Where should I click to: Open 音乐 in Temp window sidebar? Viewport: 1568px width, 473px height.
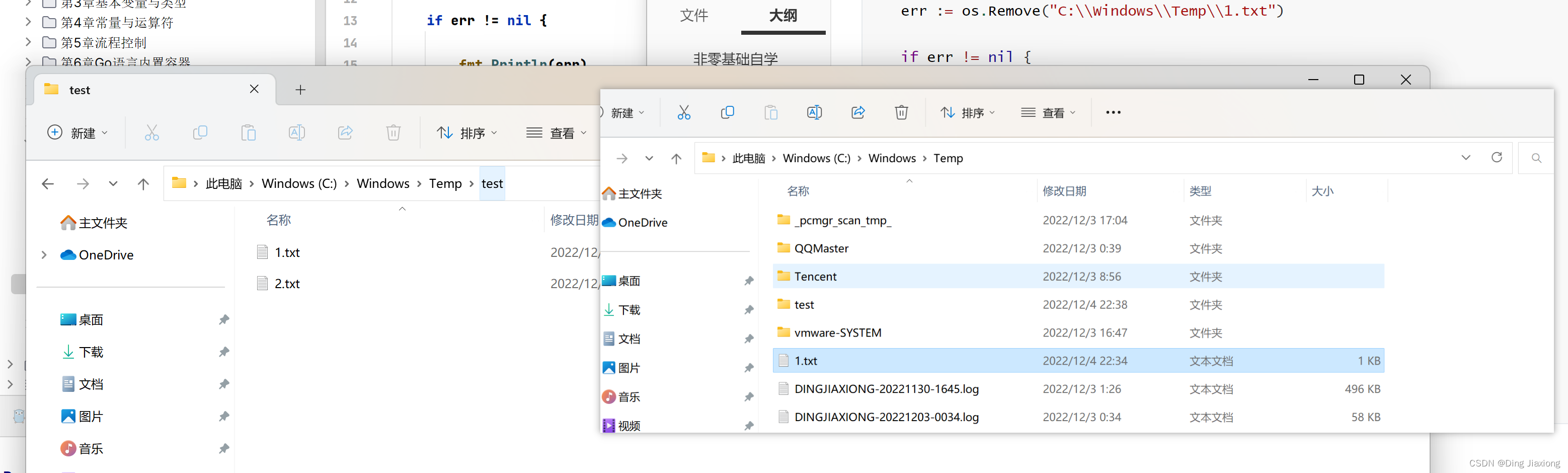[621, 397]
